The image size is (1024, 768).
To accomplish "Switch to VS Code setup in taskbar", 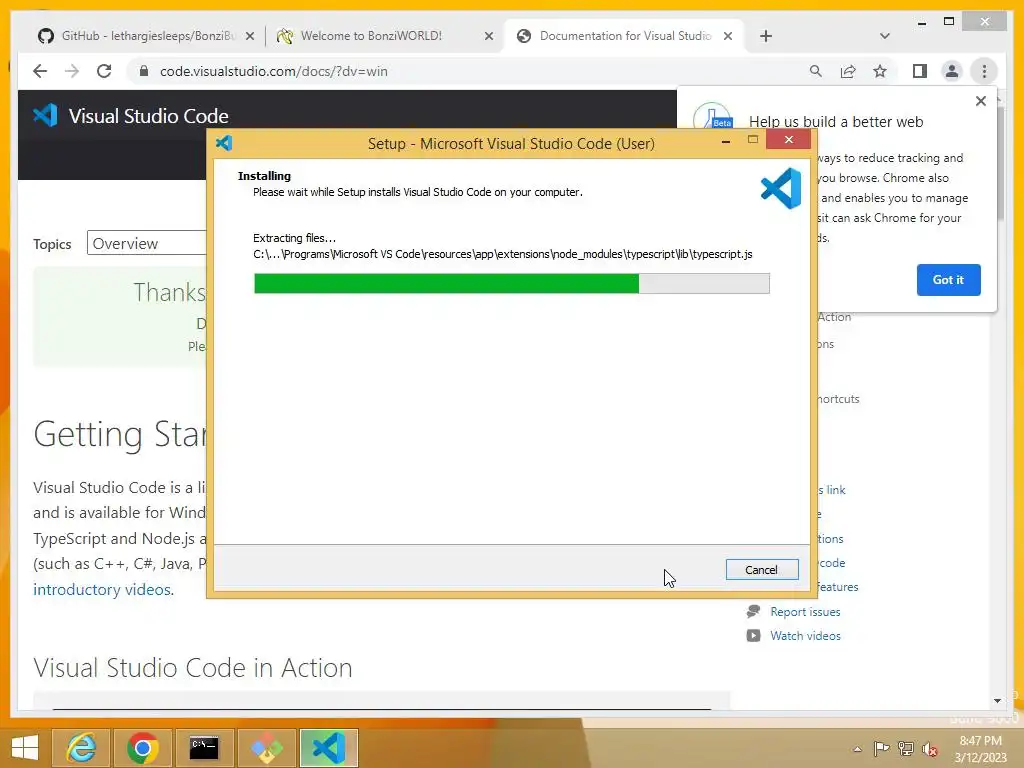I will click(329, 748).
